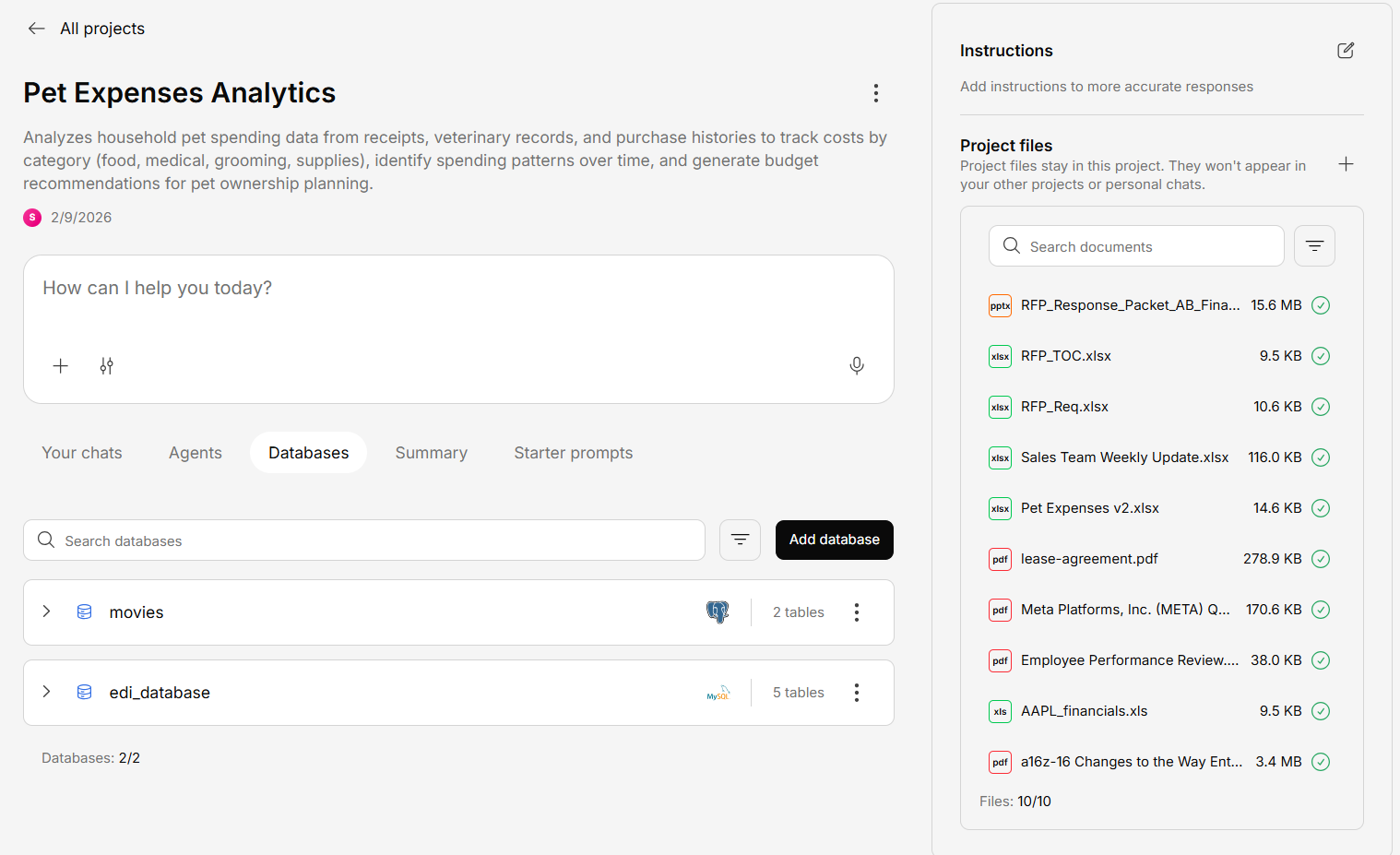Viewport: 1400px width, 855px height.
Task: Switch to the Summary tab
Action: tap(431, 453)
